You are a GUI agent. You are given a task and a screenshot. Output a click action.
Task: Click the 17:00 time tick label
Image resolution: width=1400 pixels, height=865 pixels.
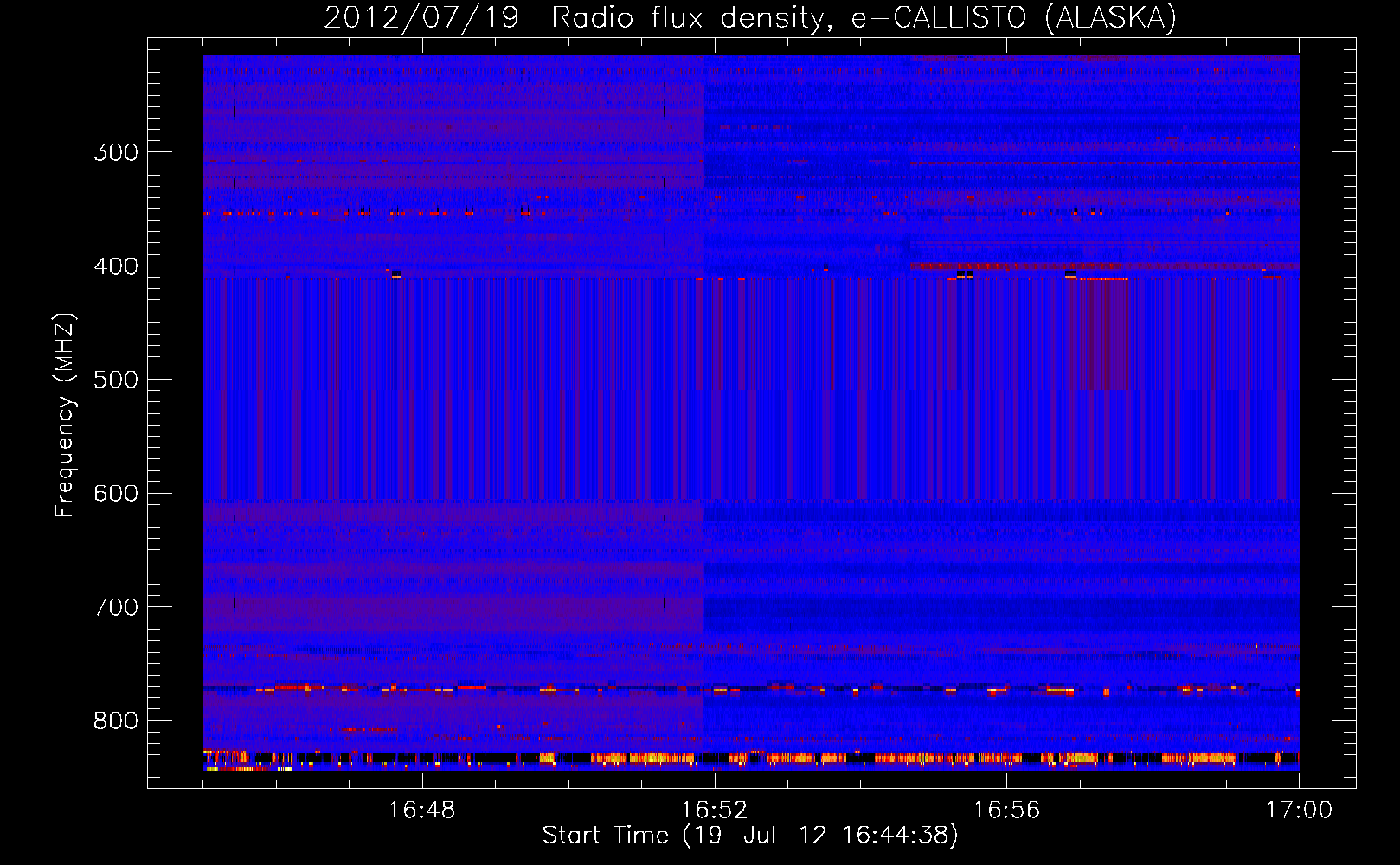pos(1299,810)
